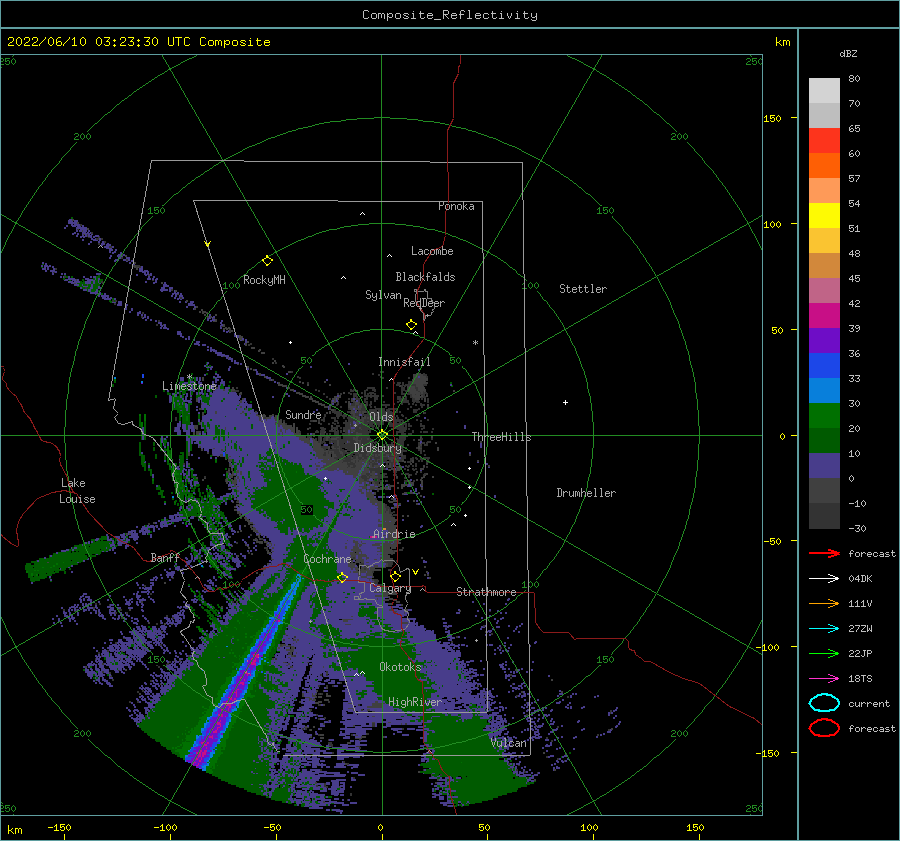
Task: Click the green 22JP arrow icon
Action: pyautogui.click(x=824, y=653)
